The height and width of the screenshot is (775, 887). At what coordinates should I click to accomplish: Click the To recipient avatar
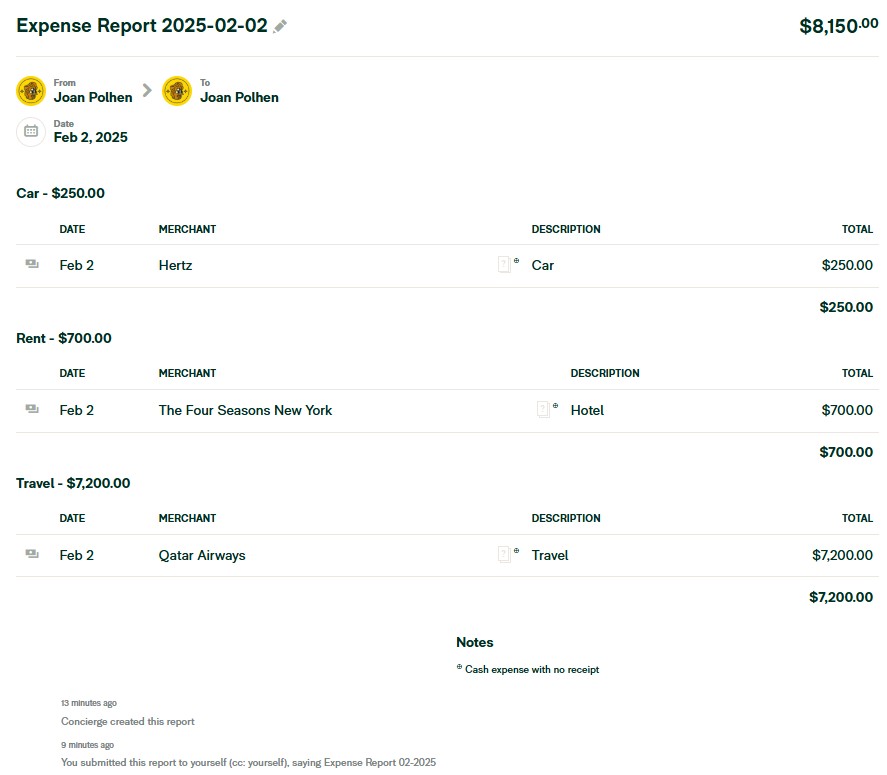click(x=177, y=91)
